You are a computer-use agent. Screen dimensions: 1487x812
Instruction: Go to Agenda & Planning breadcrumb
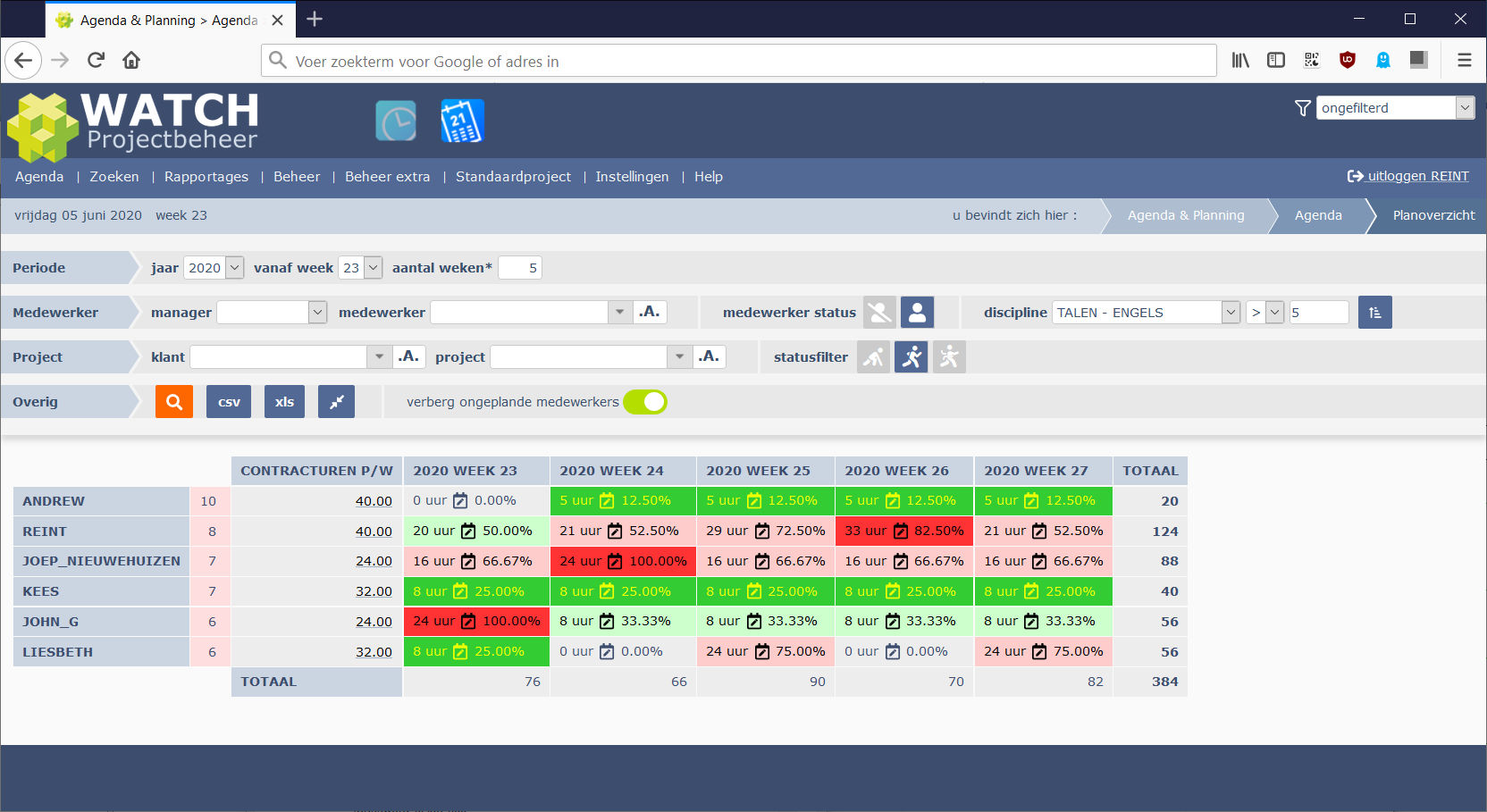(x=1186, y=215)
